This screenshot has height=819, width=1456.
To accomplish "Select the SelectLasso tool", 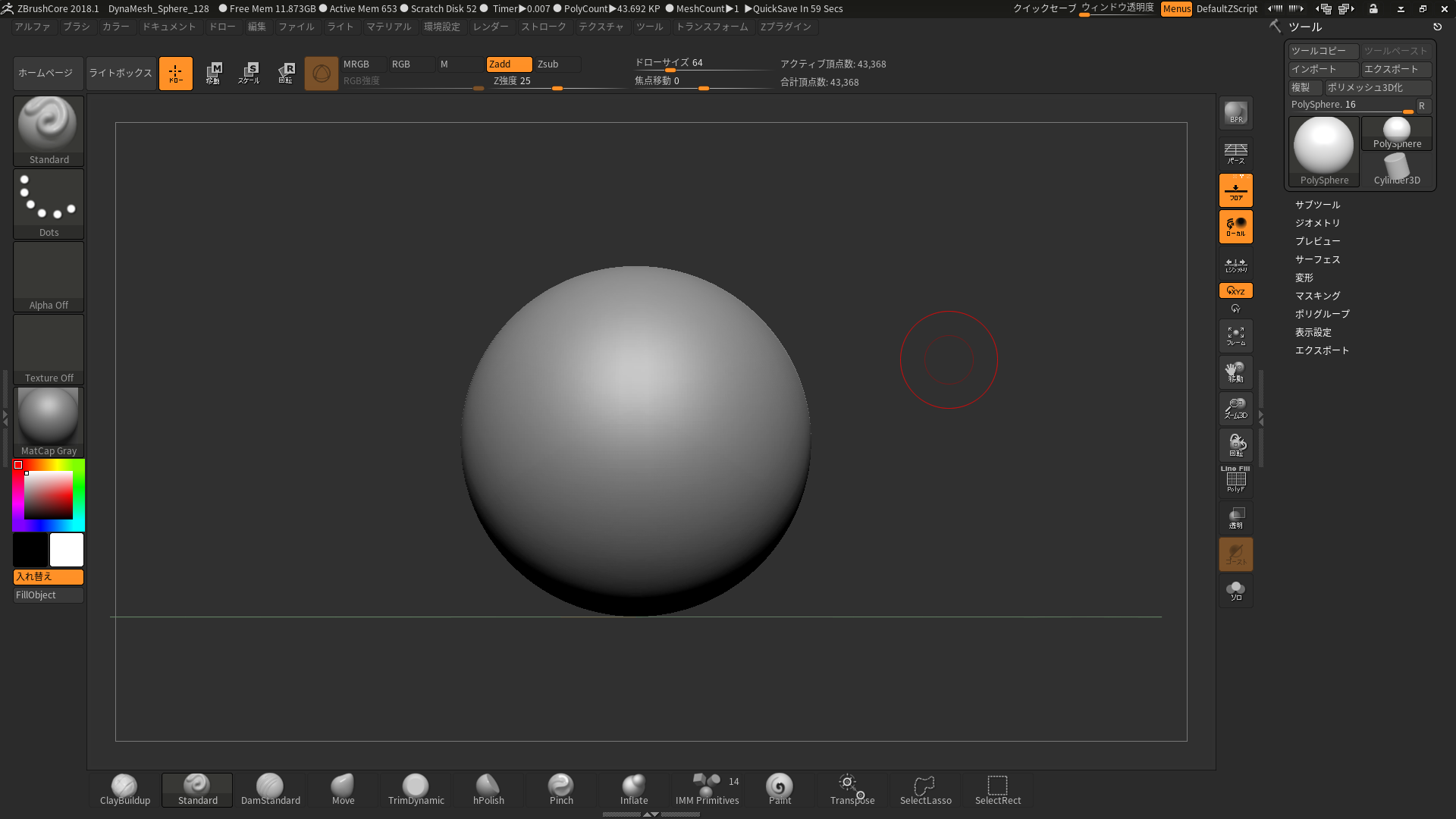I will 924,788.
